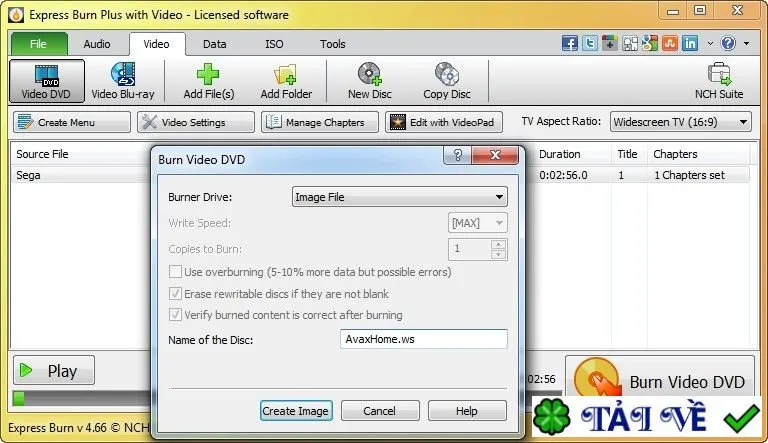This screenshot has height=443, width=768.
Task: Open the Copy Disc tool
Action: point(447,81)
